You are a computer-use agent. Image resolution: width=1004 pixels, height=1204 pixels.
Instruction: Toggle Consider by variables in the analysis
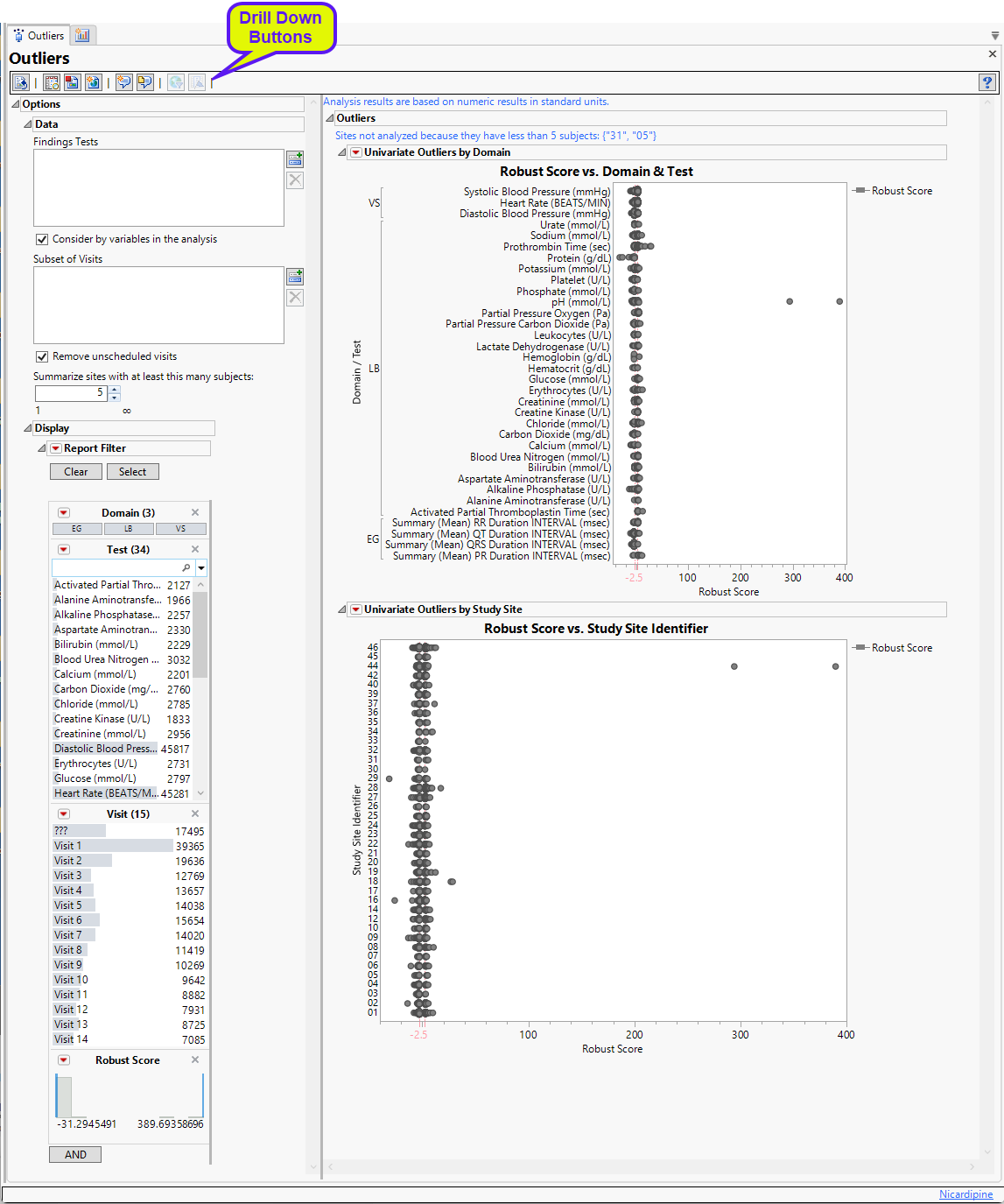[42, 239]
